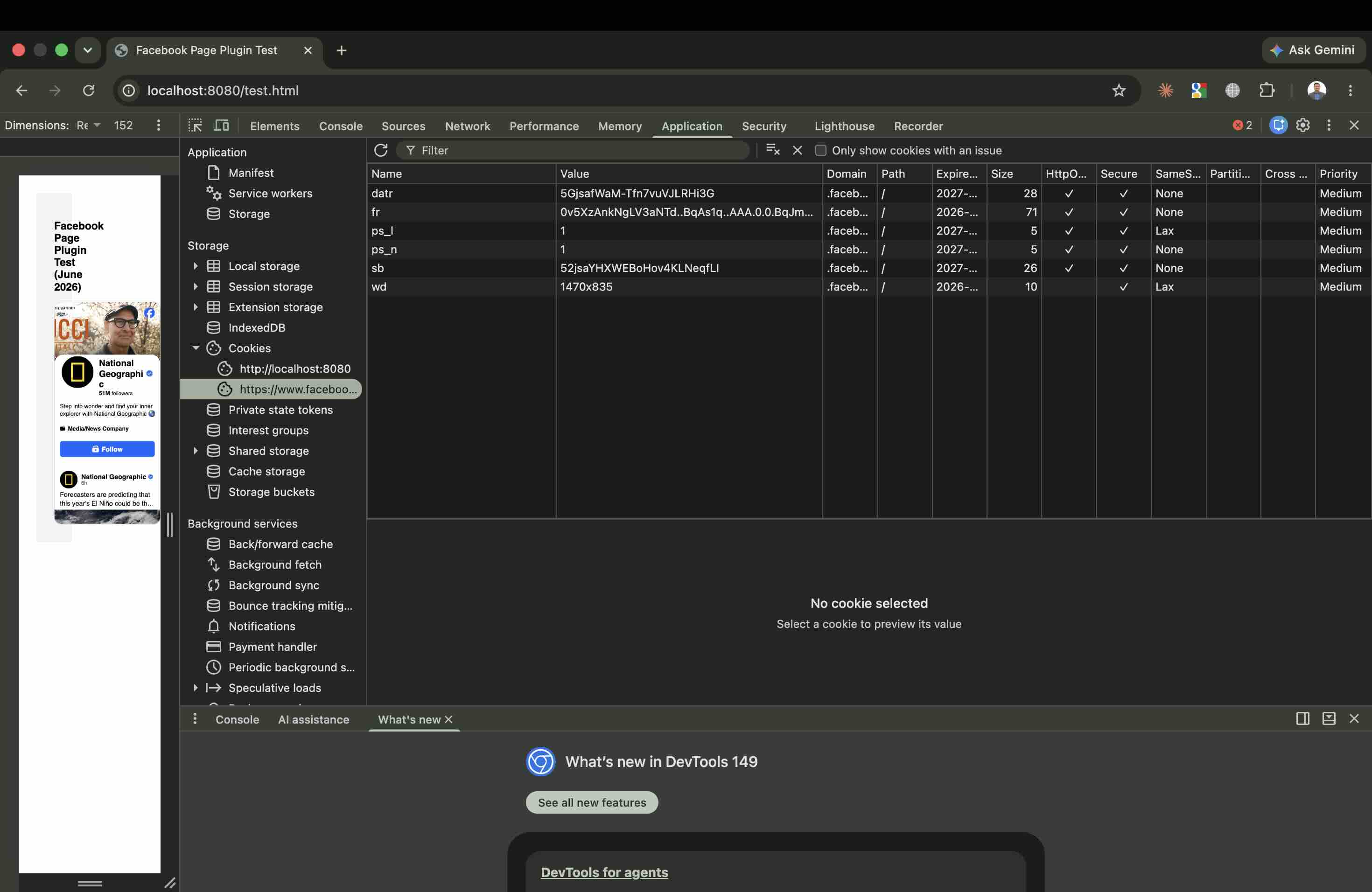Screen dimensions: 1372x892
Task: Open the drawer's three-dot menu
Action: 195,718
